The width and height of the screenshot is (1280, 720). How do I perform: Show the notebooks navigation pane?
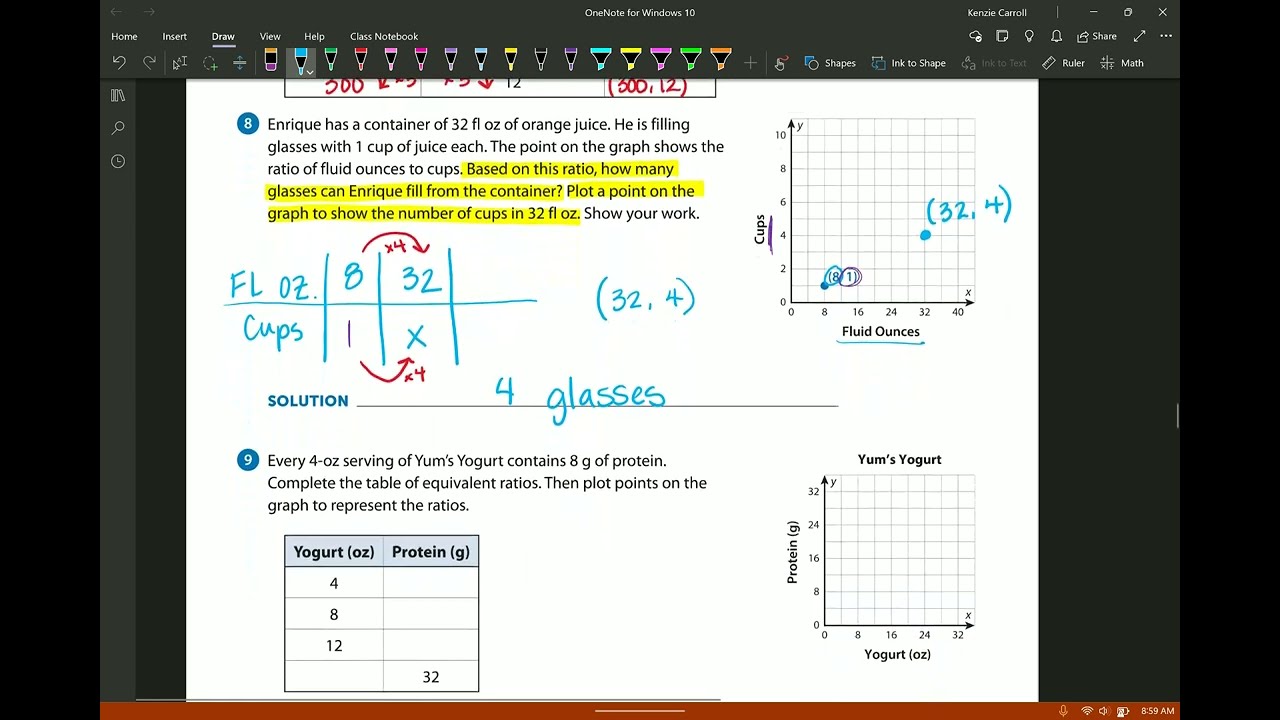point(118,95)
